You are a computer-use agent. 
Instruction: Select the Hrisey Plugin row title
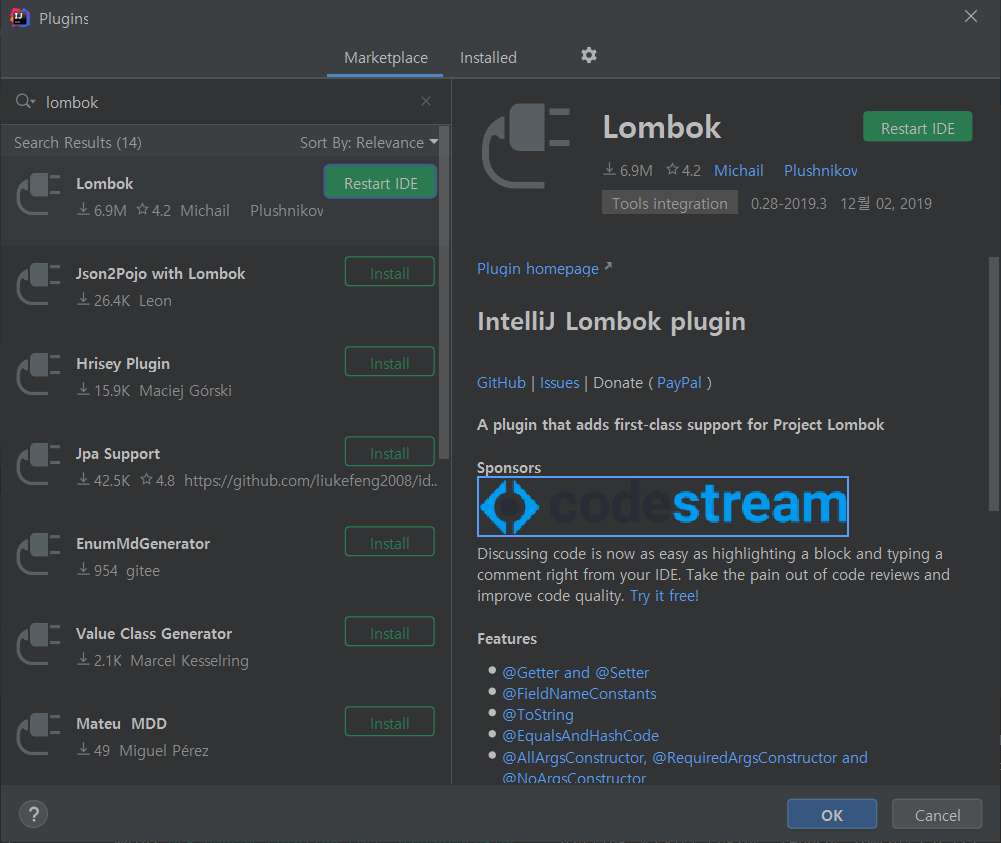[x=123, y=364]
